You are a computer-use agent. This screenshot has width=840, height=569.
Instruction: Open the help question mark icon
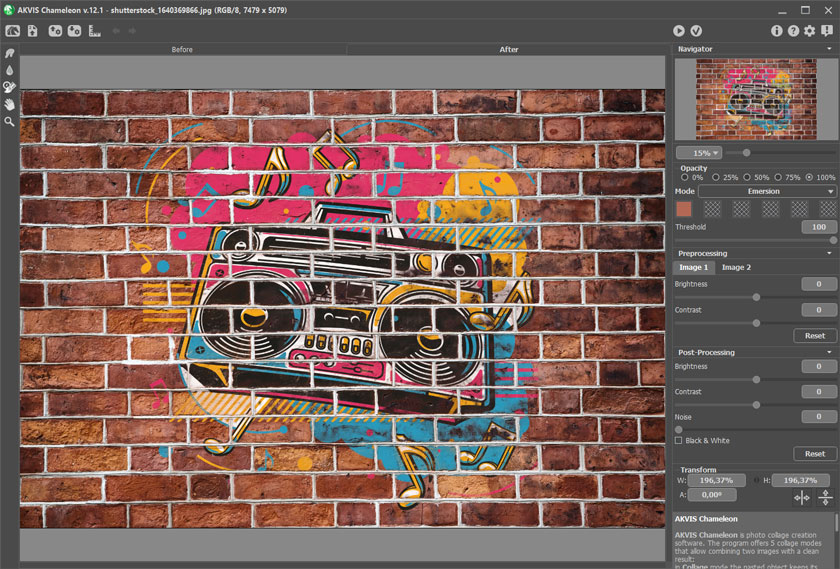(793, 31)
